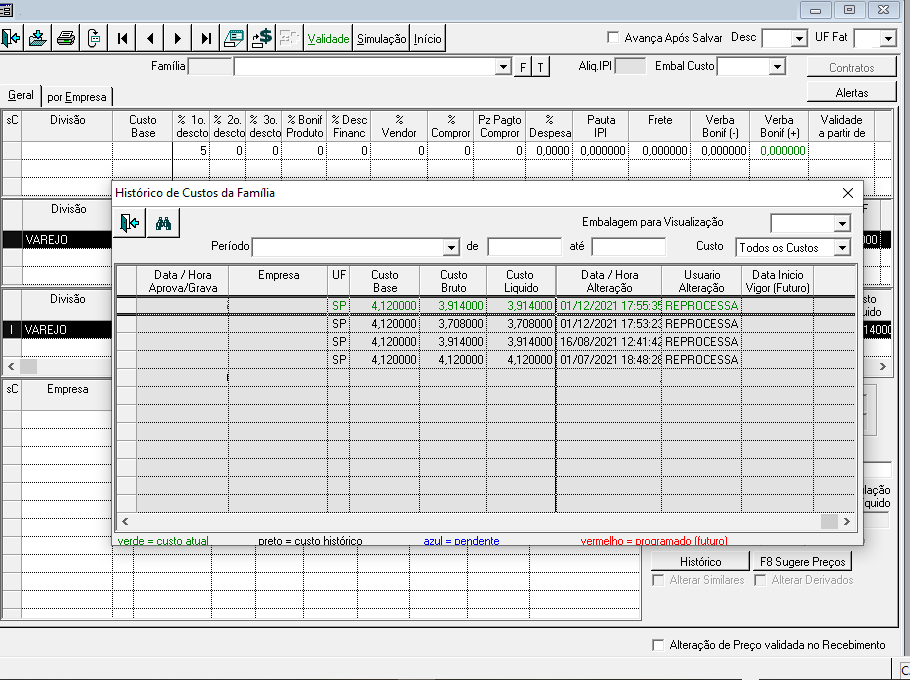Click the Família code input field
Image resolution: width=910 pixels, height=680 pixels.
pos(210,66)
